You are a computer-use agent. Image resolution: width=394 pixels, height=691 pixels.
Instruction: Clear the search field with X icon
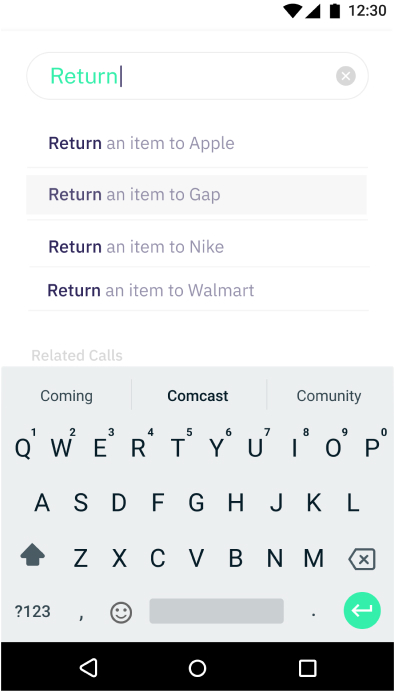[346, 76]
